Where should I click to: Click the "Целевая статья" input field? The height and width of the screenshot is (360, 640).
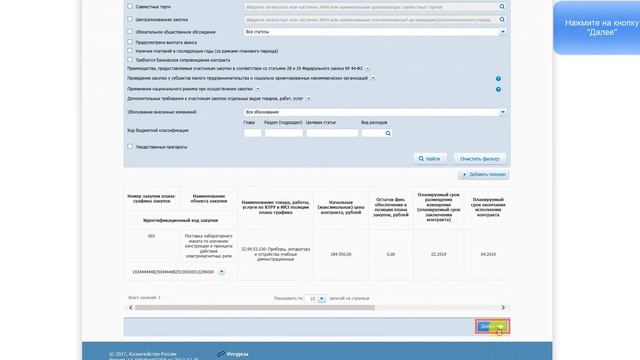[332, 133]
